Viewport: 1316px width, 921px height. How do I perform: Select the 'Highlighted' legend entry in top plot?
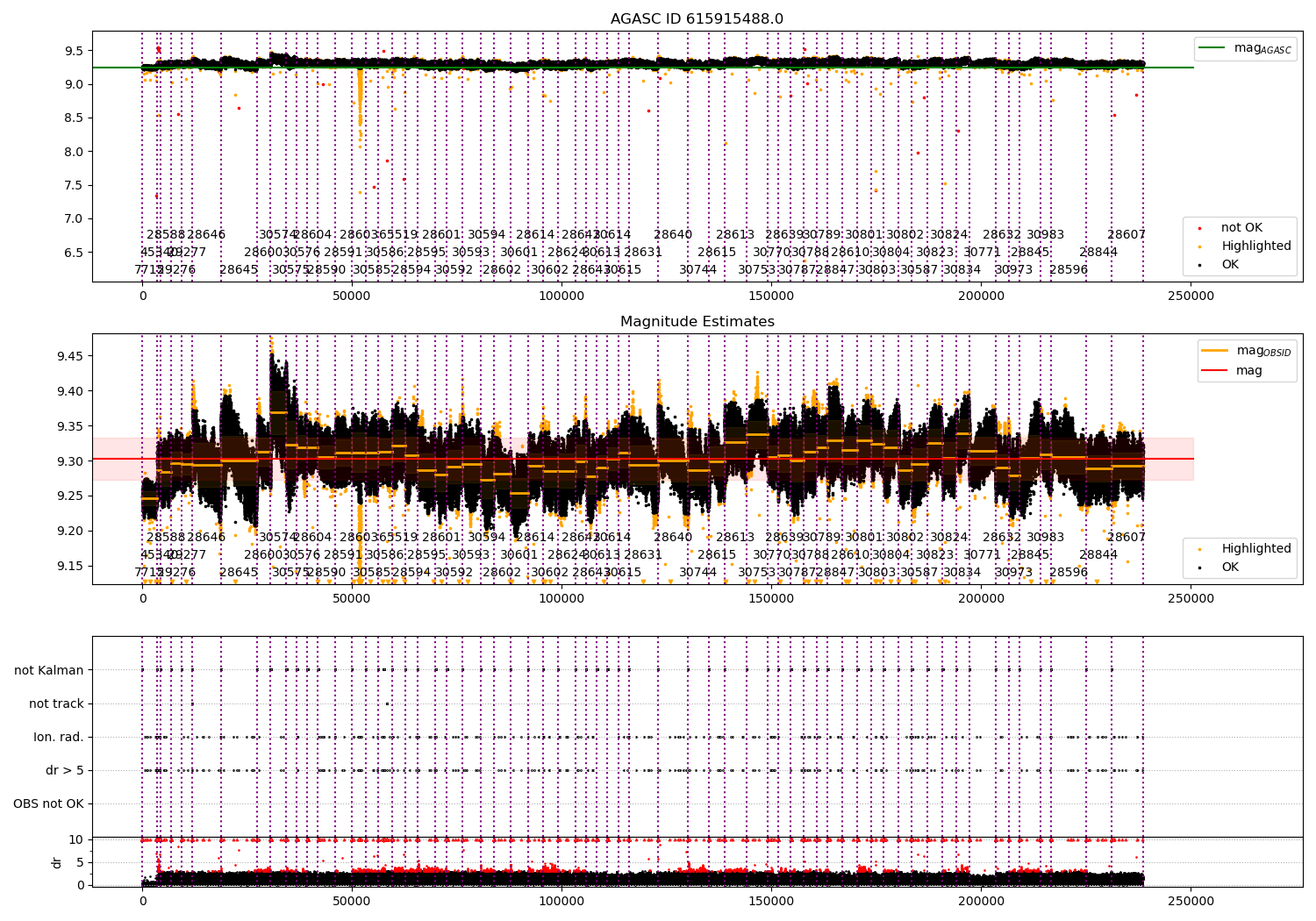pos(1255,246)
